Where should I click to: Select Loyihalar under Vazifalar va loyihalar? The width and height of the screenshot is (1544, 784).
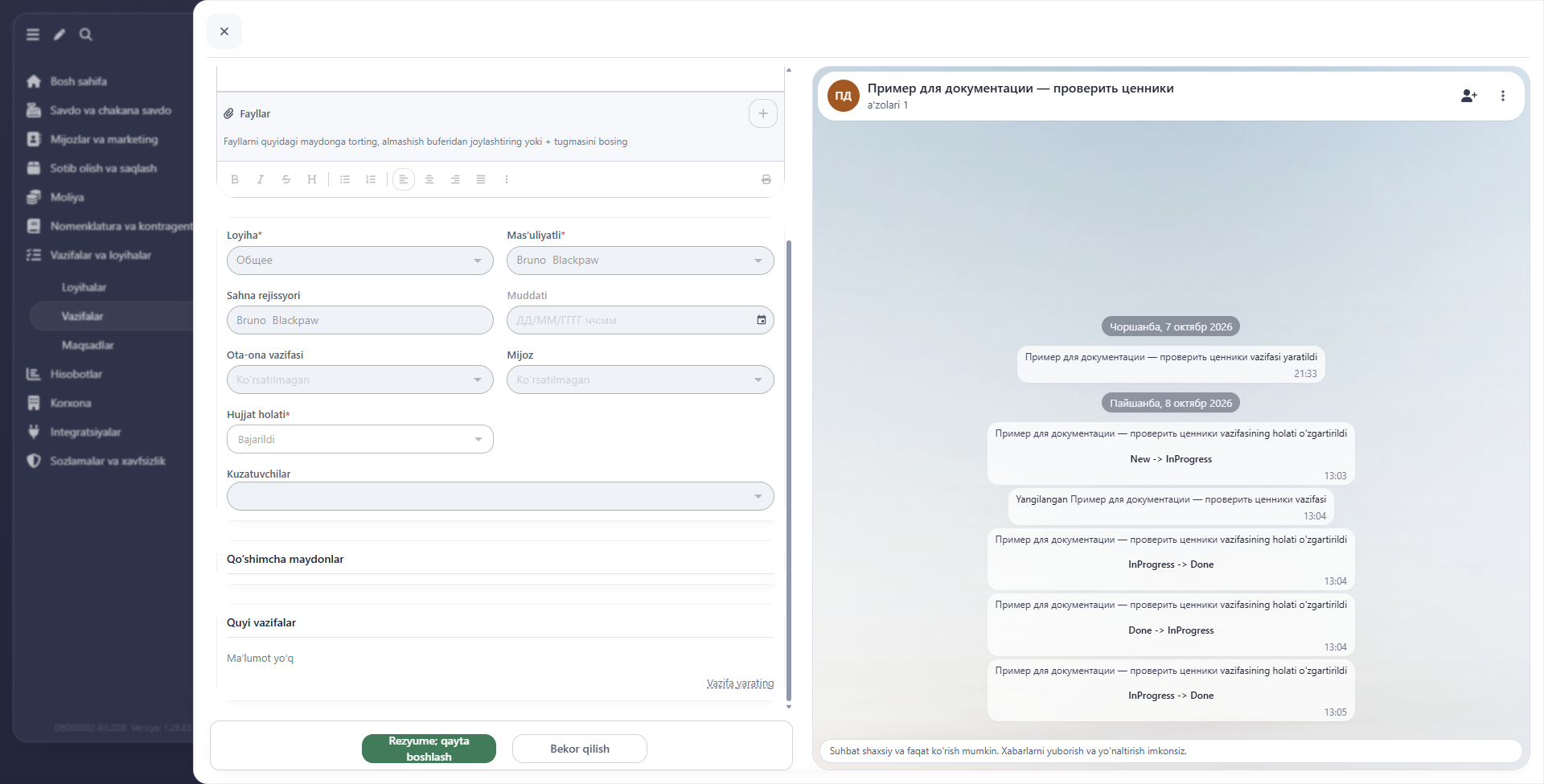[84, 287]
